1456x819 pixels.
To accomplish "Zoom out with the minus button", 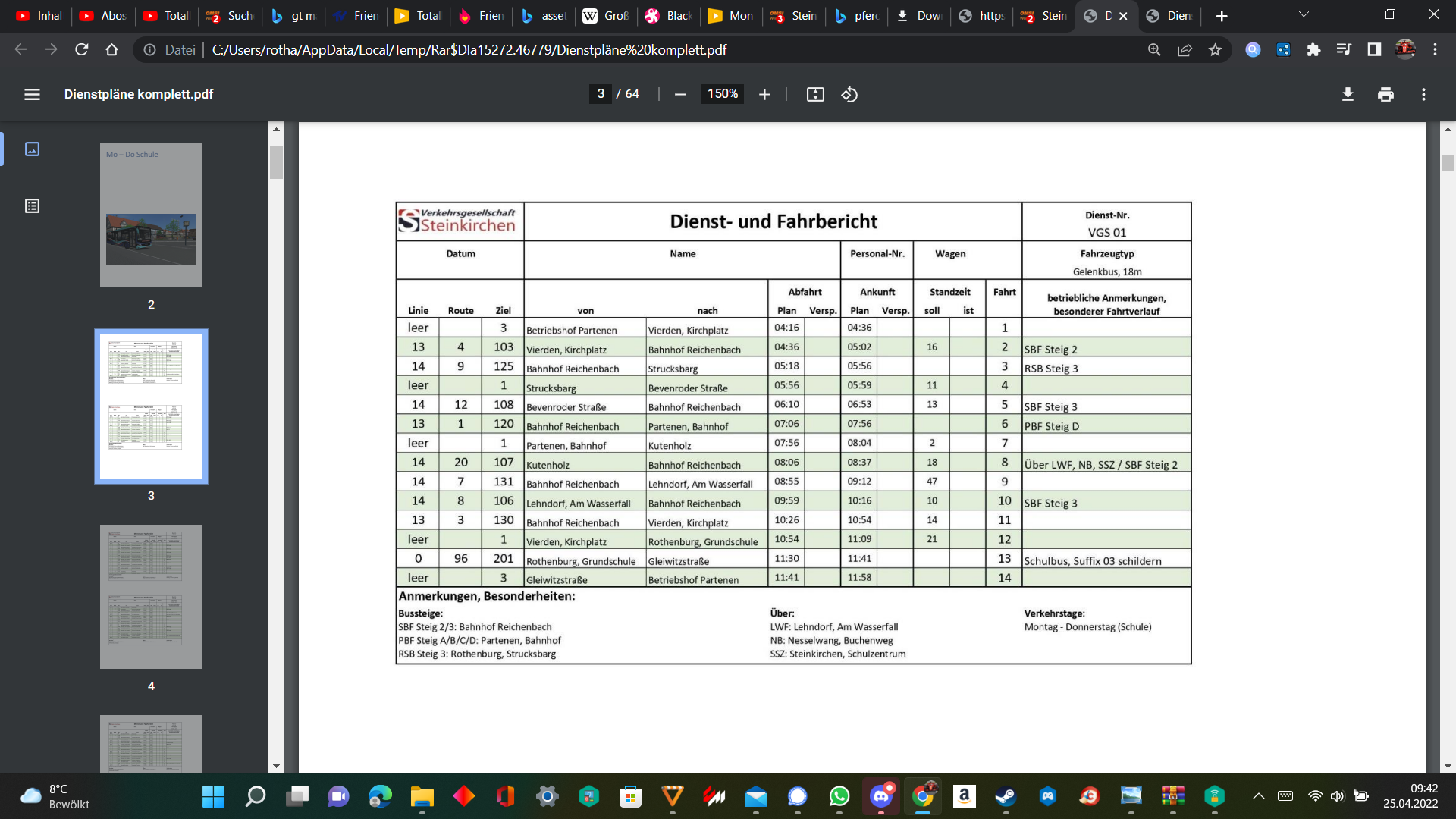I will (680, 94).
